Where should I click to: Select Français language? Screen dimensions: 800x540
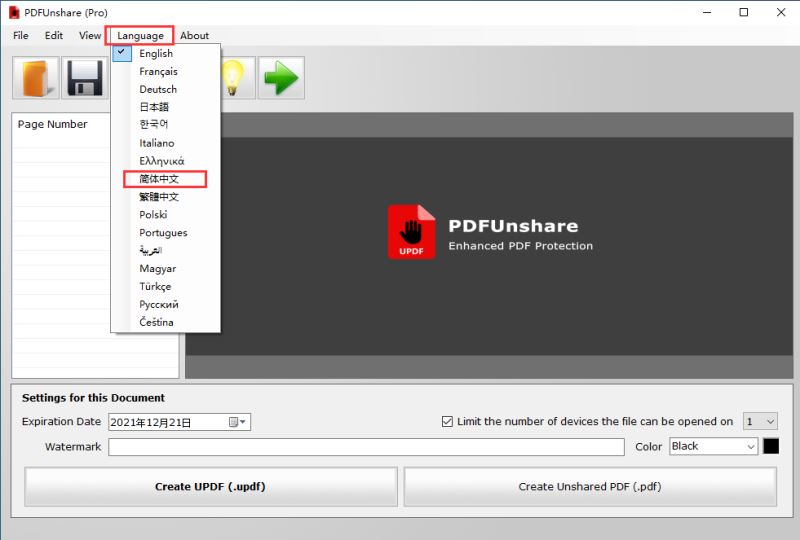[x=166, y=71]
